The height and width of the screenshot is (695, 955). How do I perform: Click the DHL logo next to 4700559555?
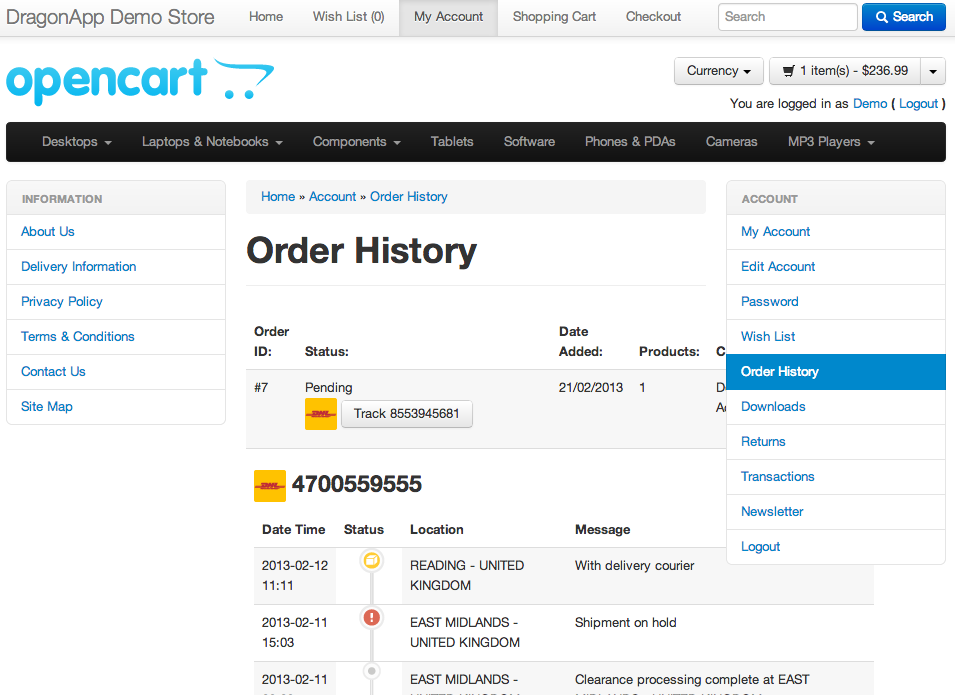point(270,486)
